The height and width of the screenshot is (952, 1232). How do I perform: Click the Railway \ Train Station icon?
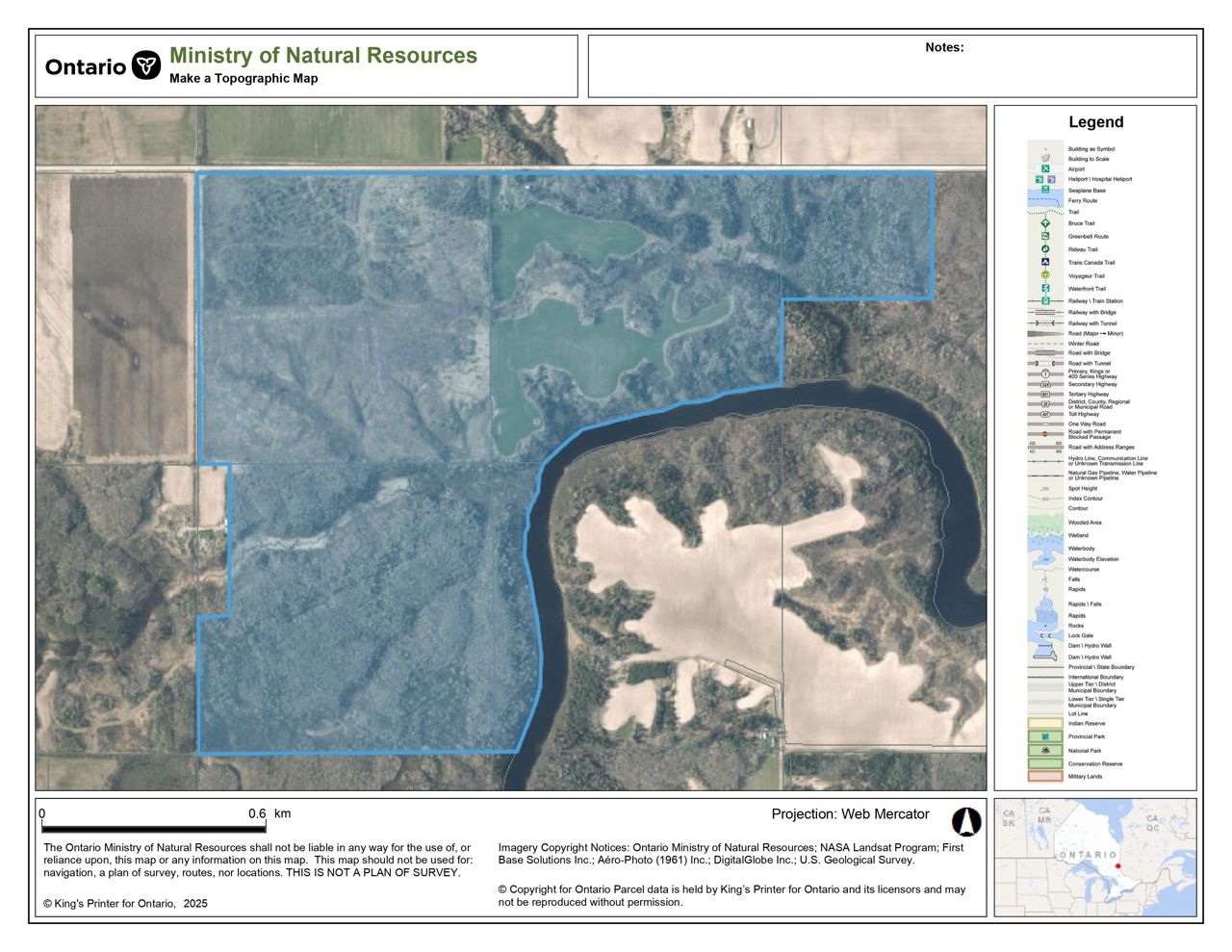[x=1045, y=301]
